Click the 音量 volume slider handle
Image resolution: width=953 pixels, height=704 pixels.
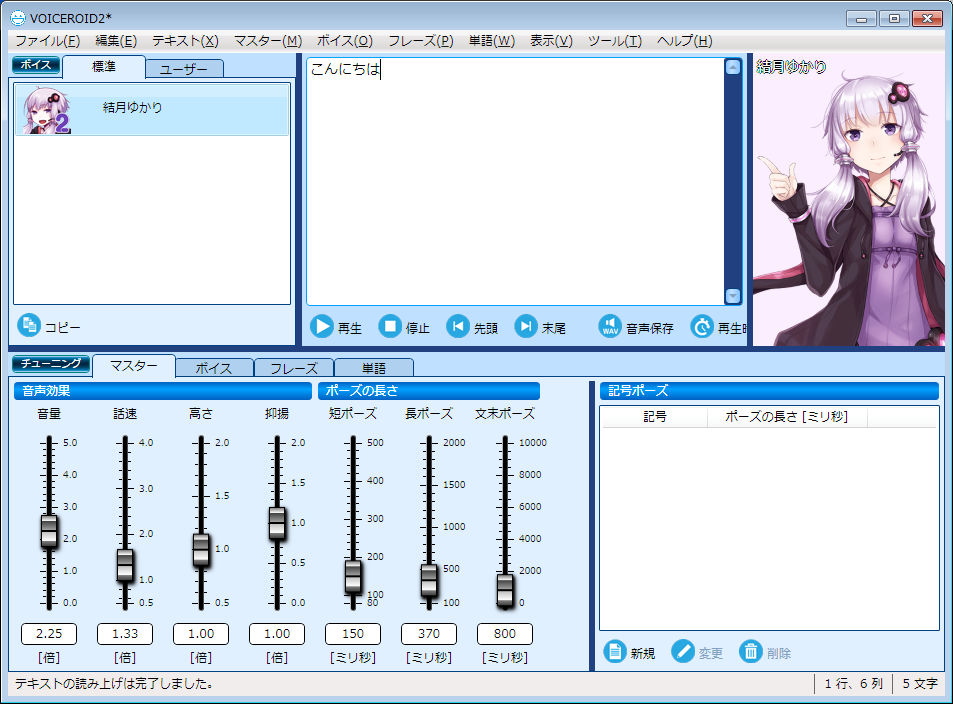point(49,531)
